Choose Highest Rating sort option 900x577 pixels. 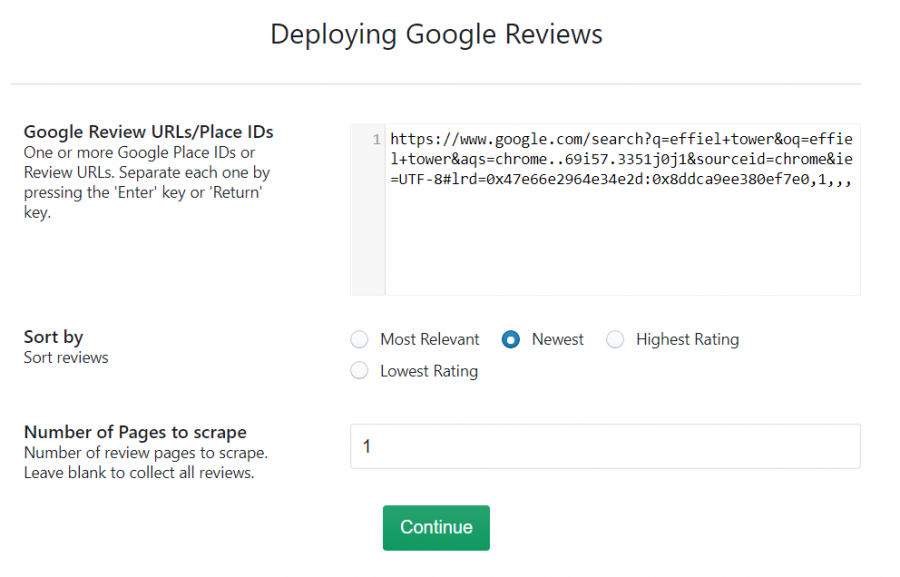pos(615,339)
